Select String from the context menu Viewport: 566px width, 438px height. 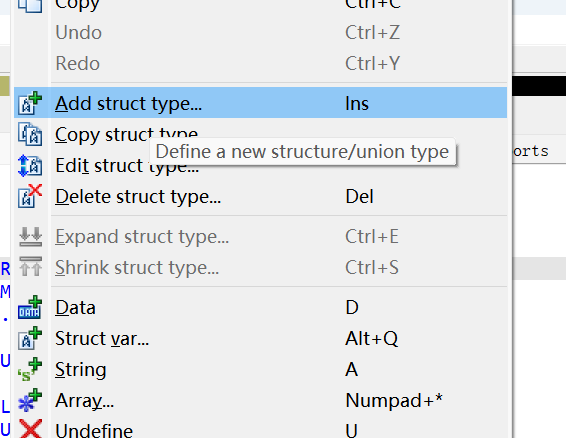tap(260, 370)
